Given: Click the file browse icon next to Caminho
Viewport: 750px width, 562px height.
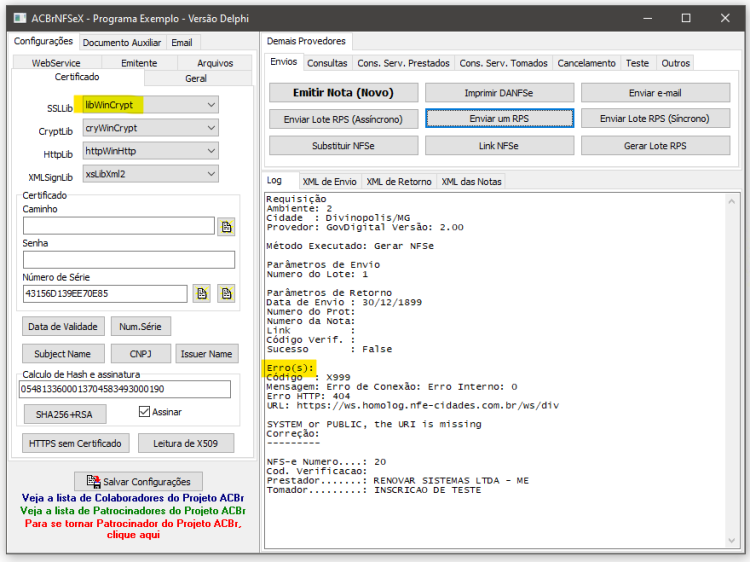Looking at the screenshot, I should point(226,227).
